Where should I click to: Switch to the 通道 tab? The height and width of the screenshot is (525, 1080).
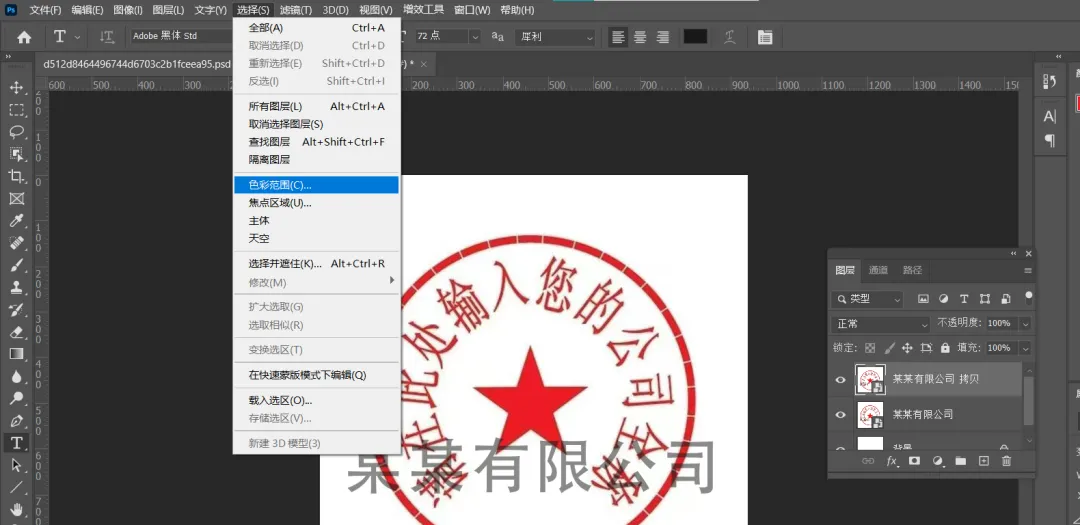pos(878,270)
